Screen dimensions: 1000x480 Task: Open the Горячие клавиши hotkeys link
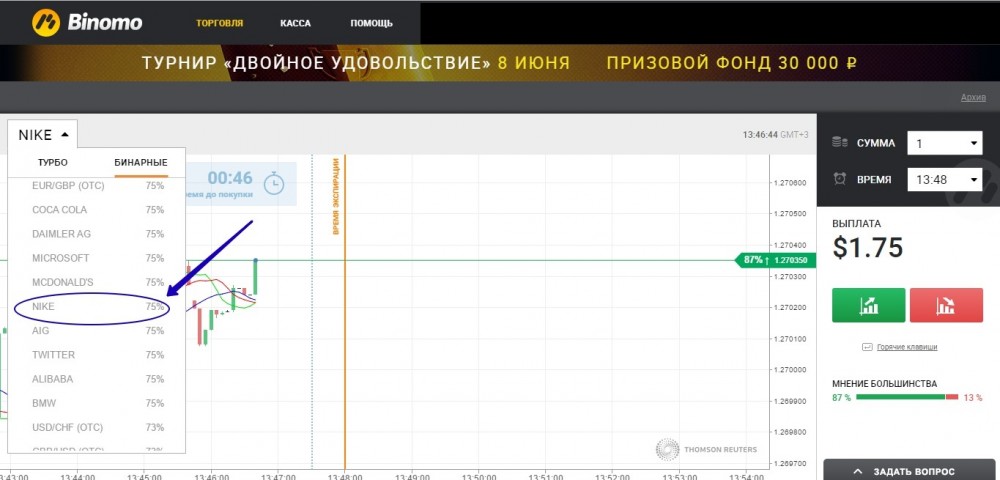908,347
